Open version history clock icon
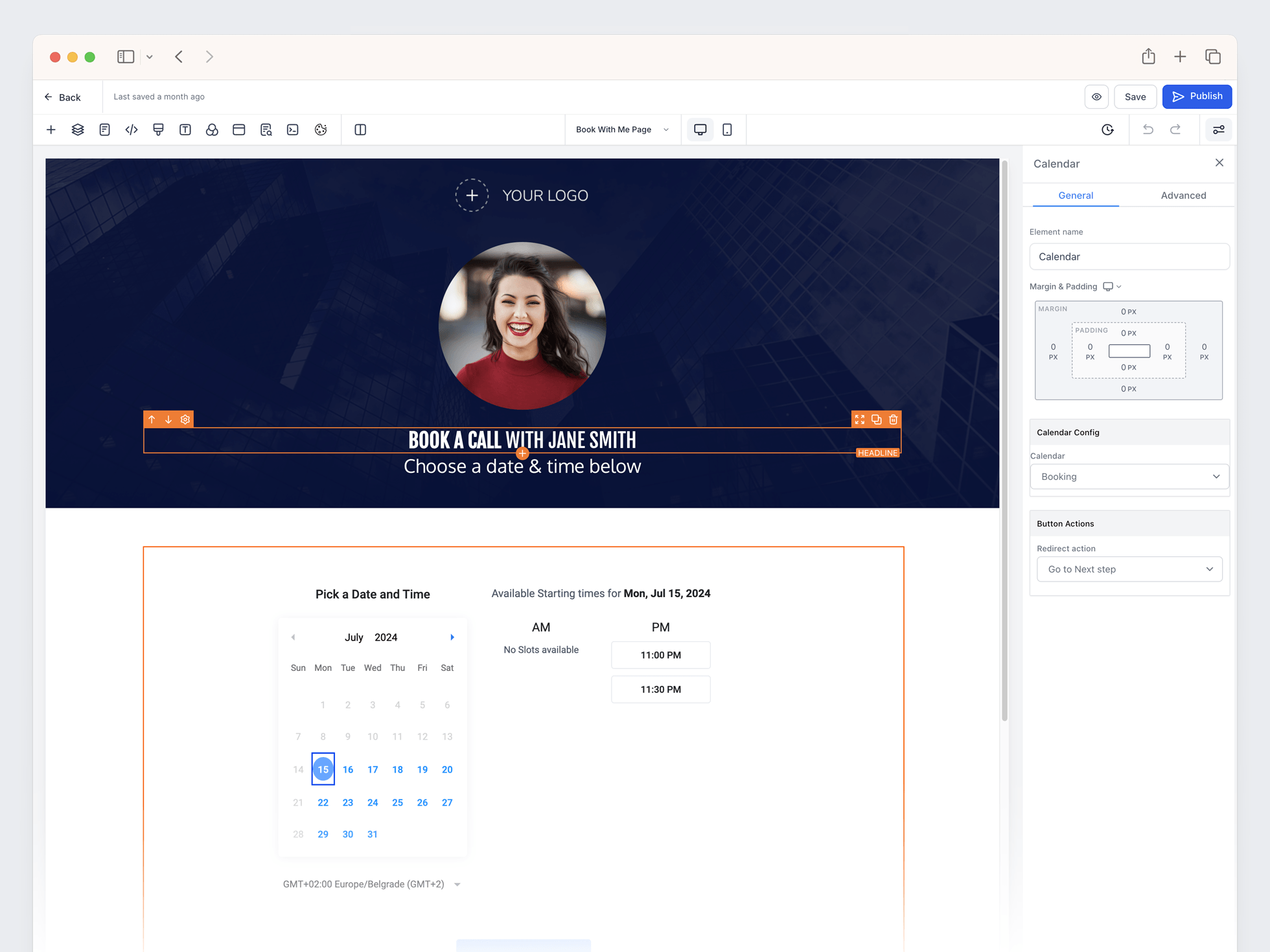The width and height of the screenshot is (1270, 952). pos(1108,130)
